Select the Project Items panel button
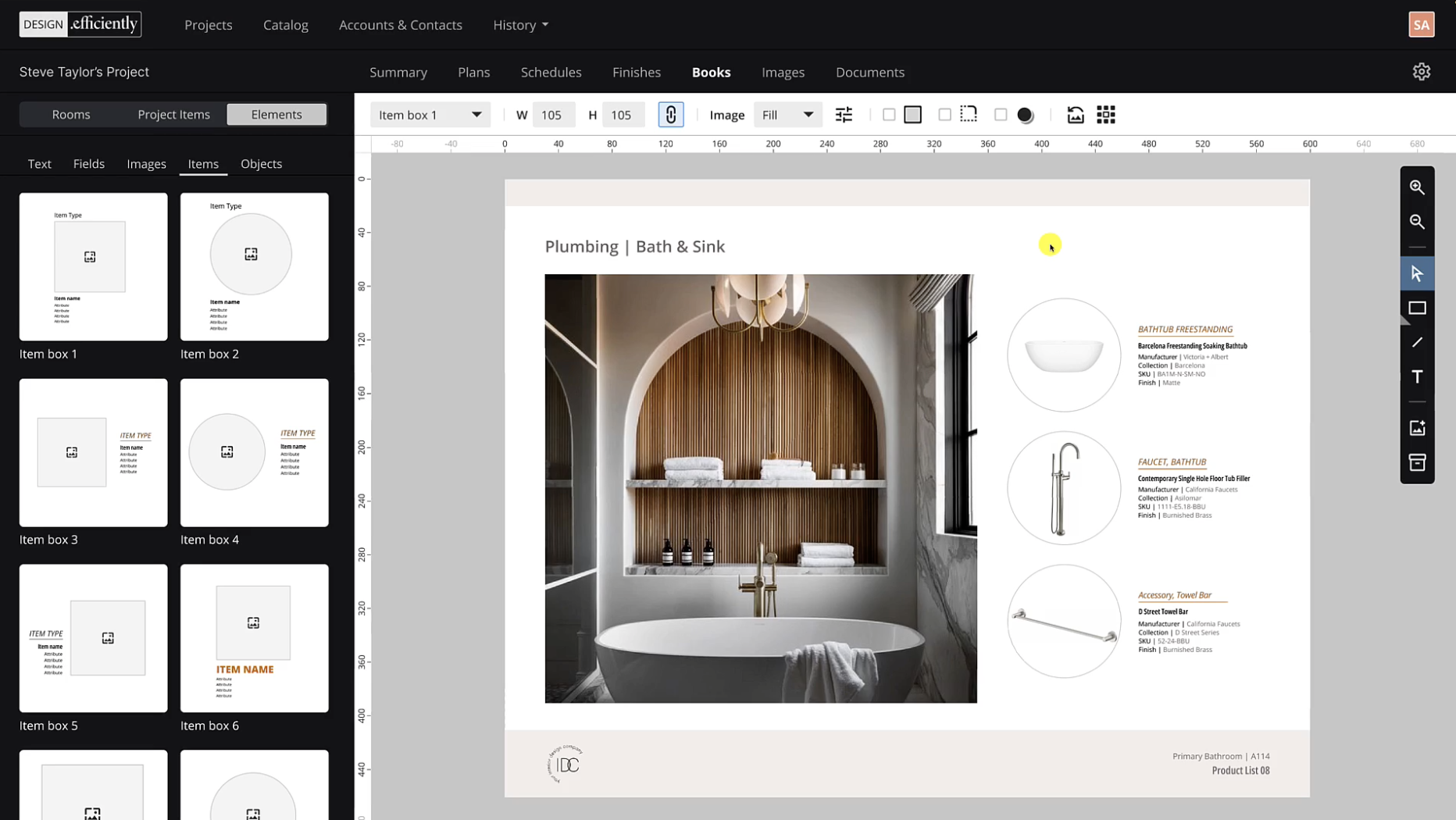This screenshot has height=820, width=1456. (x=173, y=114)
